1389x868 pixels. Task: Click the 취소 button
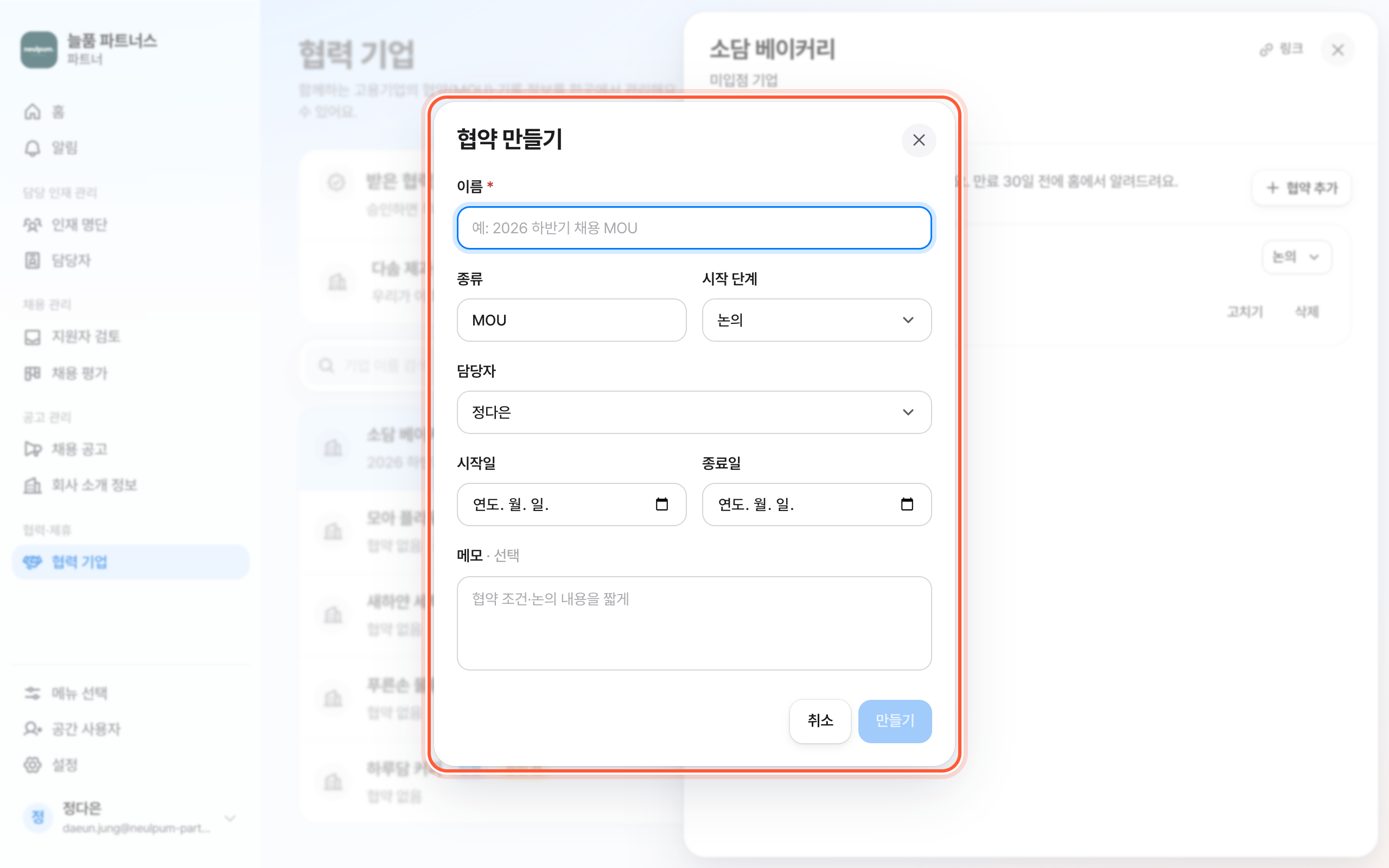tap(820, 720)
